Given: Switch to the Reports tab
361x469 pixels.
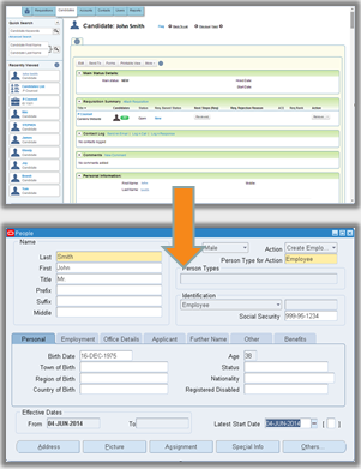Looking at the screenshot, I should point(135,11).
